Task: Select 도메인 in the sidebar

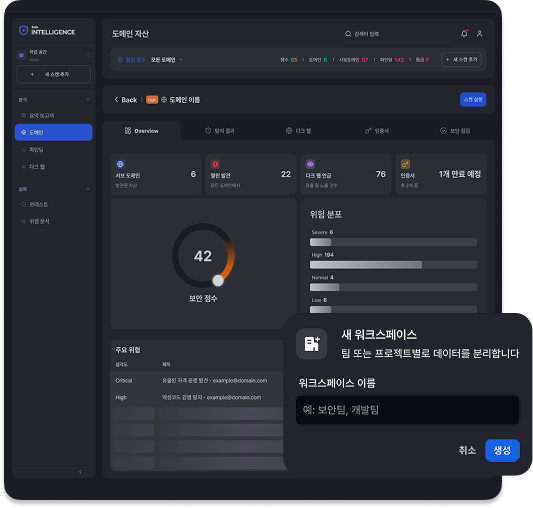Action: click(54, 132)
